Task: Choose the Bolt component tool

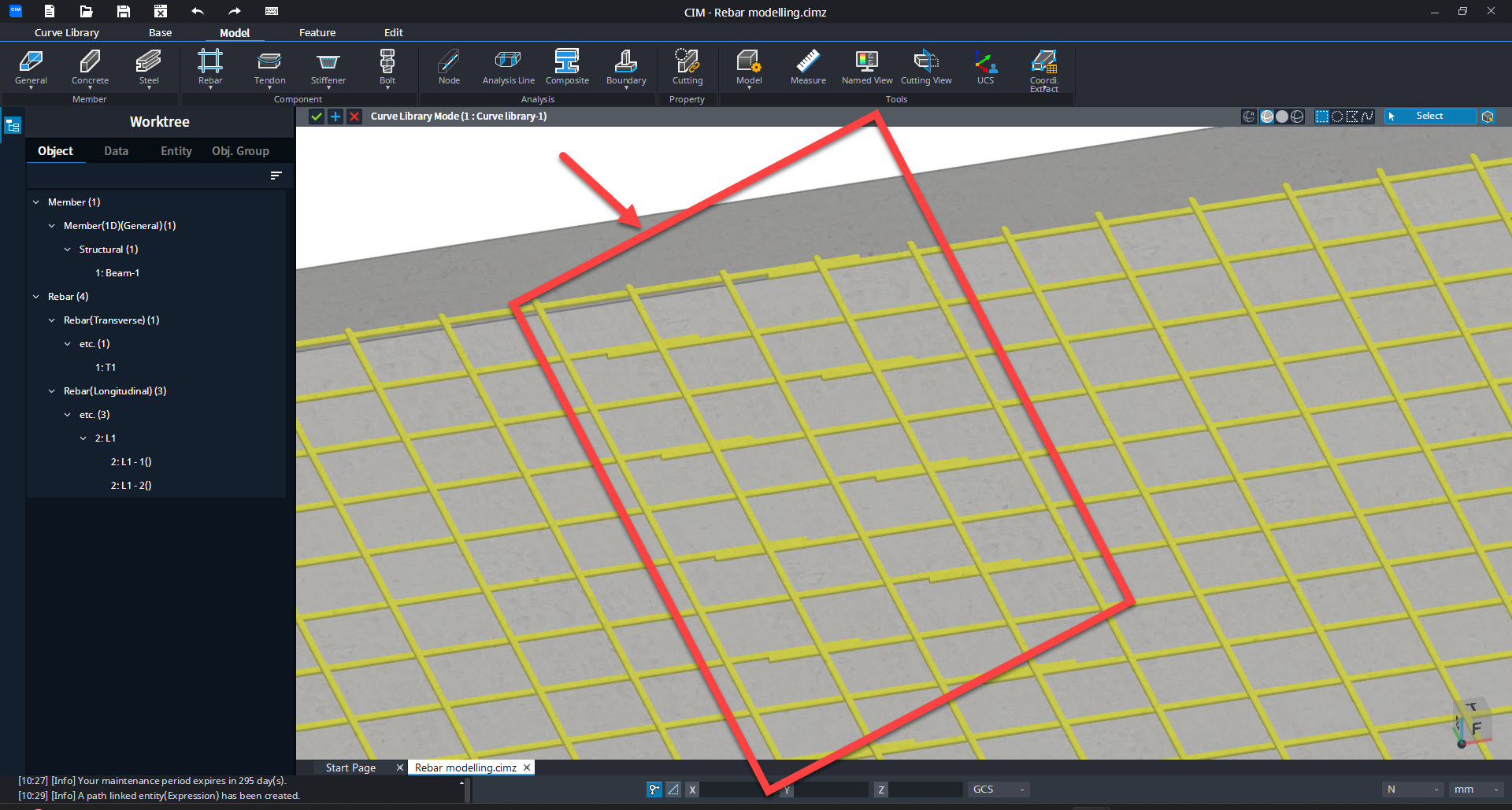Action: pyautogui.click(x=387, y=68)
